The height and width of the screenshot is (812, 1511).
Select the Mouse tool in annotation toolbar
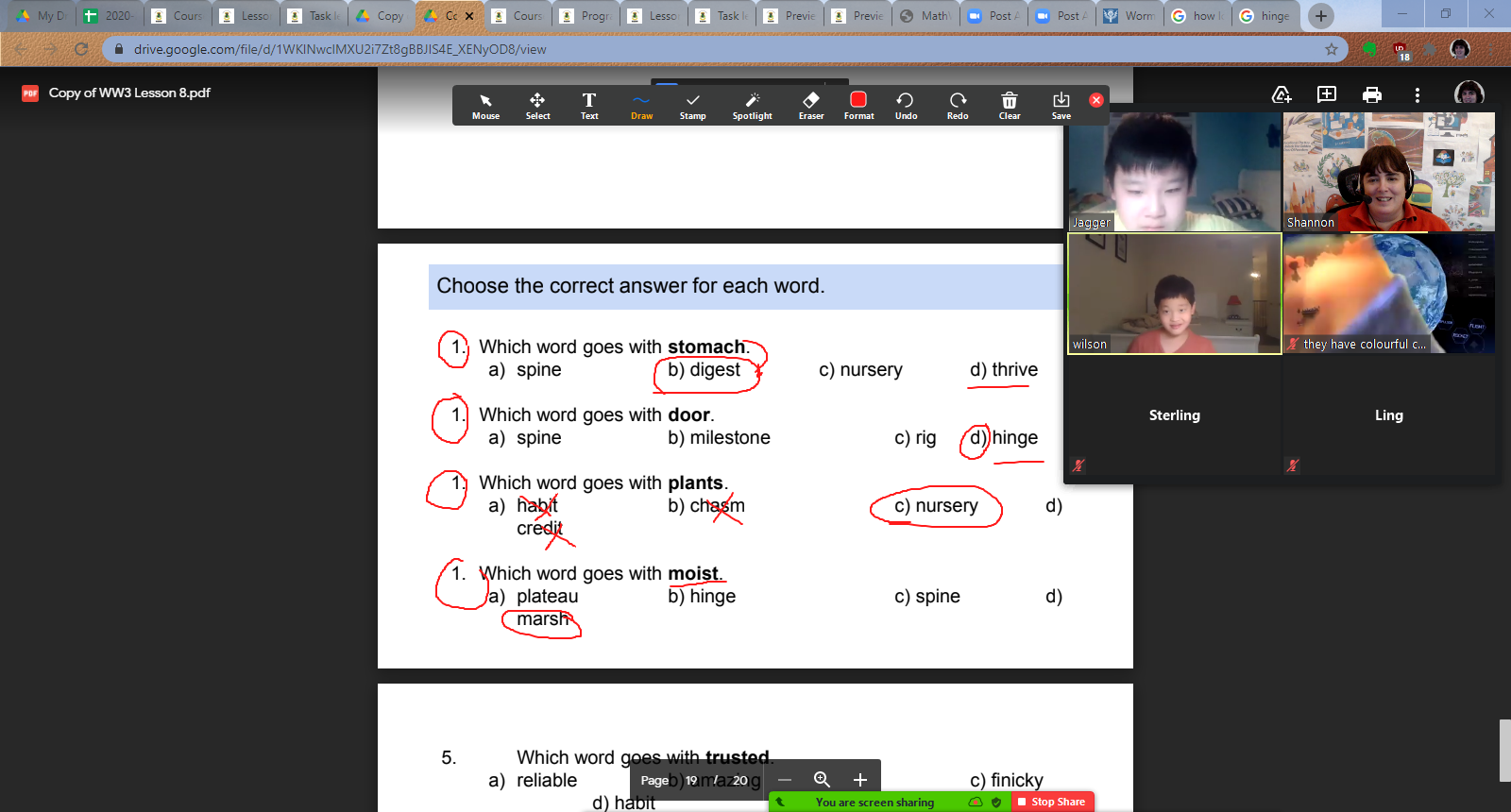(485, 106)
